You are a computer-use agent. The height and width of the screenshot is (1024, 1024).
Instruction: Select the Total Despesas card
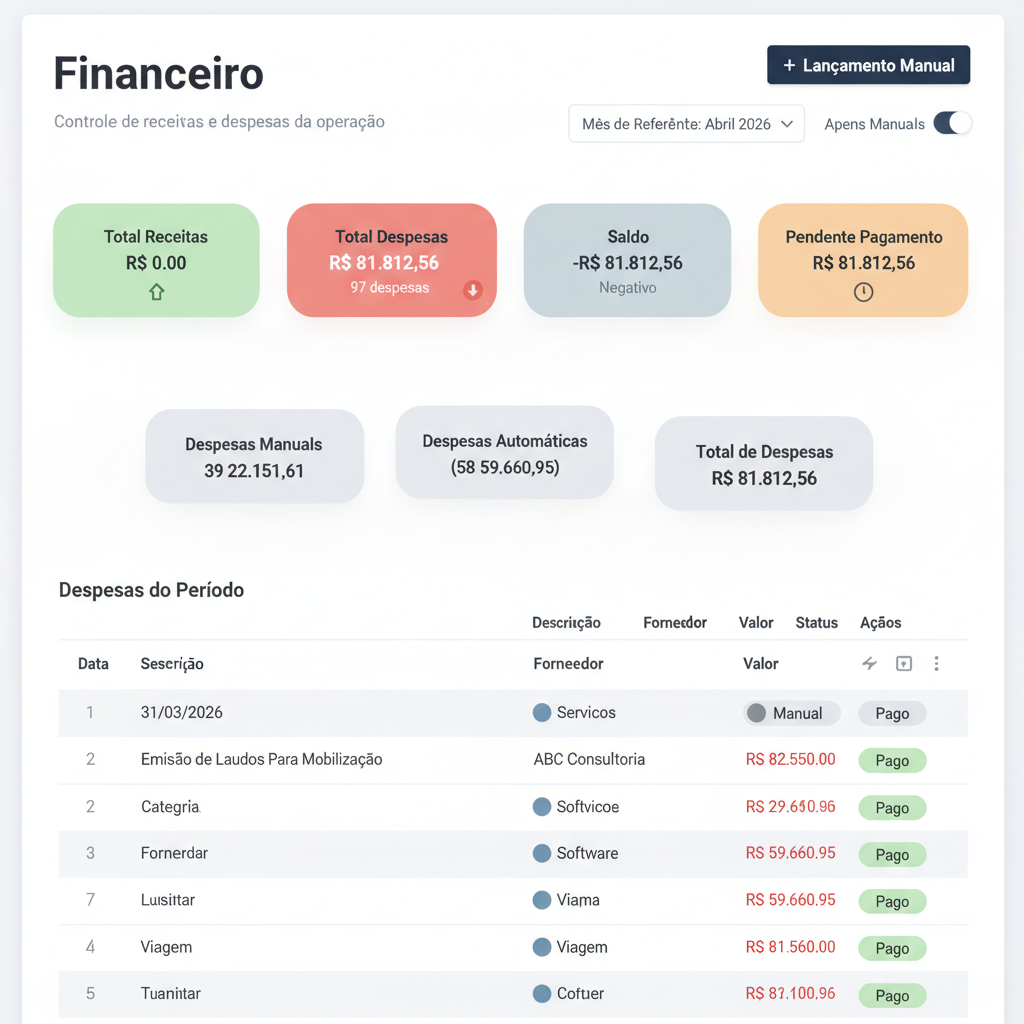pyautogui.click(x=392, y=260)
